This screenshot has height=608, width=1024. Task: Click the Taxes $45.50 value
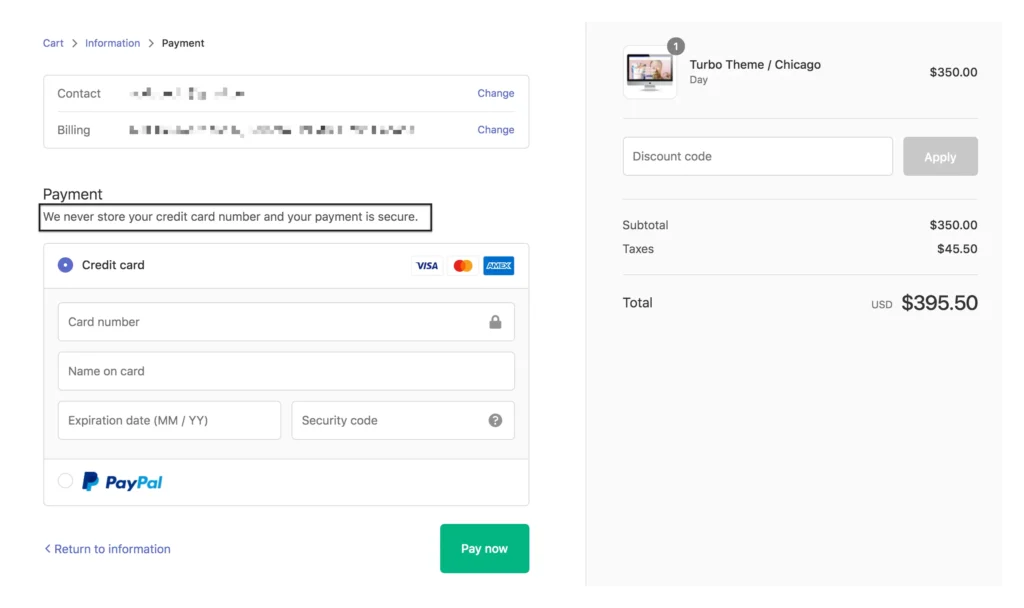pos(957,249)
